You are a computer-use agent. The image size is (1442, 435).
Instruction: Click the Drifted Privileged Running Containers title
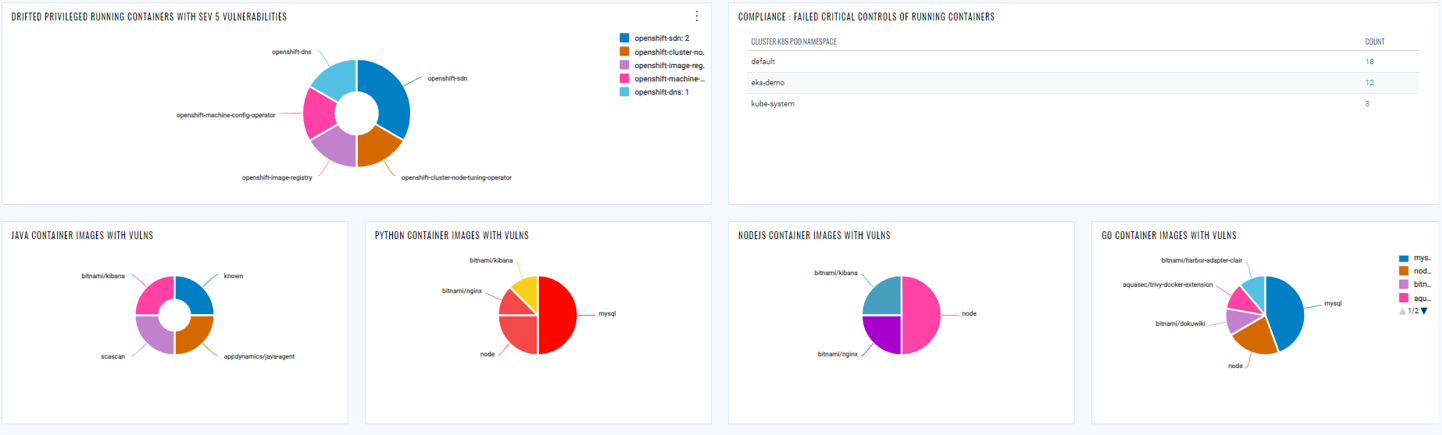pyautogui.click(x=149, y=17)
